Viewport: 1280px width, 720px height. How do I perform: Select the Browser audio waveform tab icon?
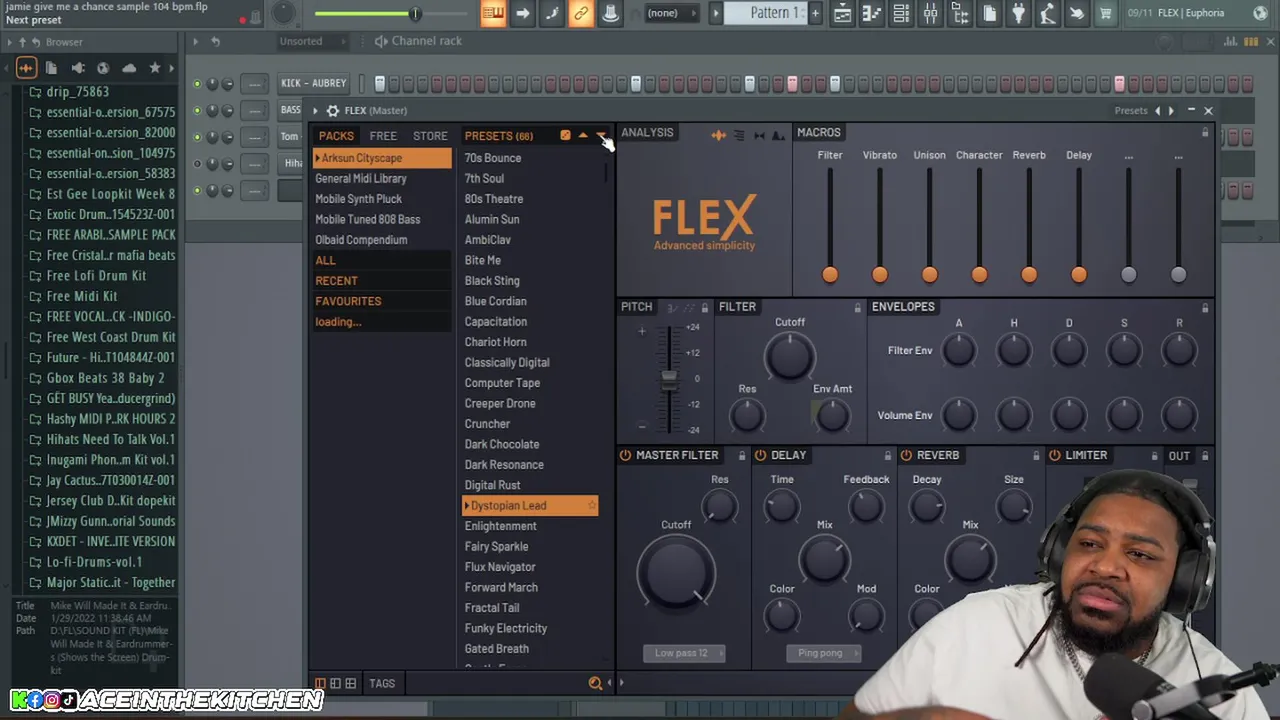26,68
